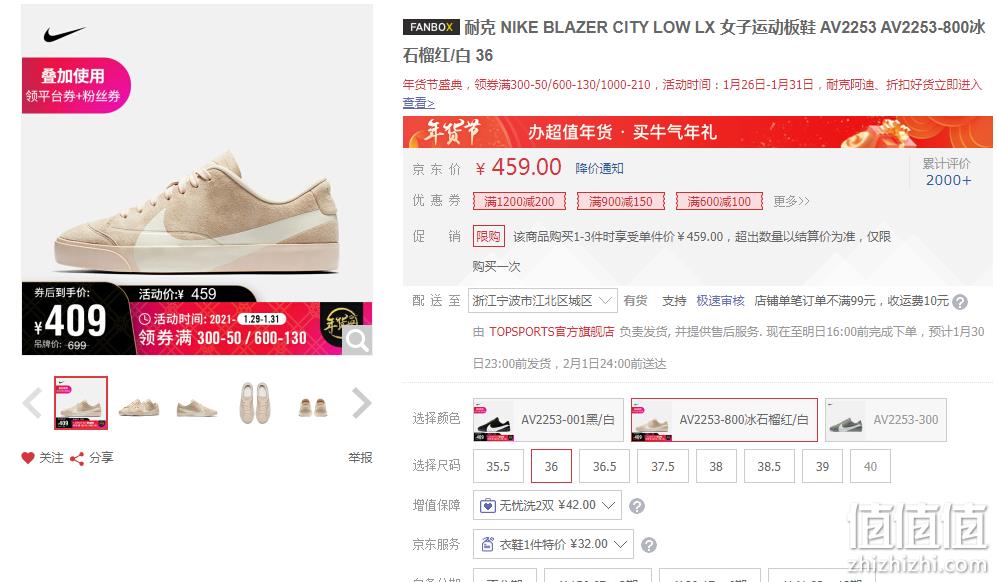Viewport: 997px width, 582px height.
Task: Click the red heart 关注 icon
Action: click(x=27, y=458)
